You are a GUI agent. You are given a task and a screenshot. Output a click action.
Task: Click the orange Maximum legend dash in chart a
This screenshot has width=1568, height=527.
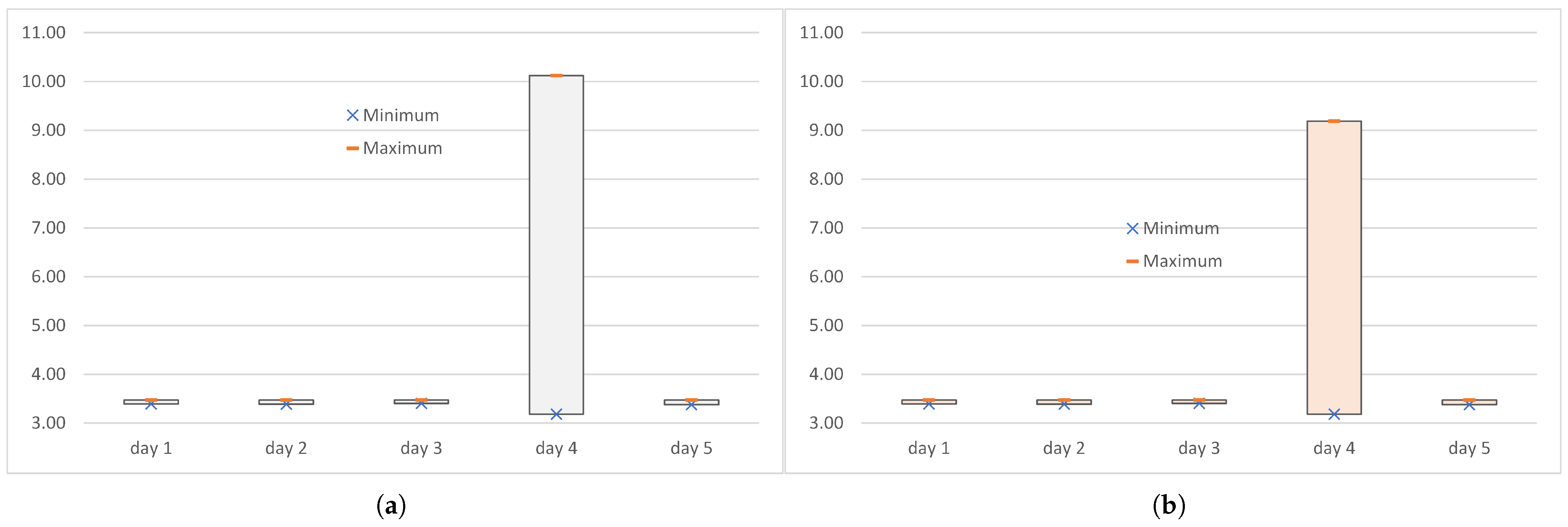click(353, 148)
